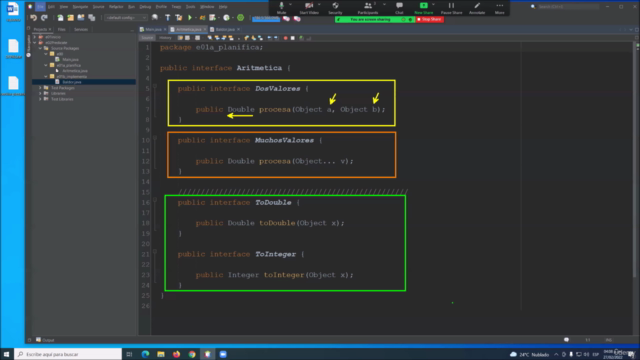Screen dimensions: 640x360
Task: Click the New File toolbar icon
Action: pyautogui.click(x=60, y=18)
